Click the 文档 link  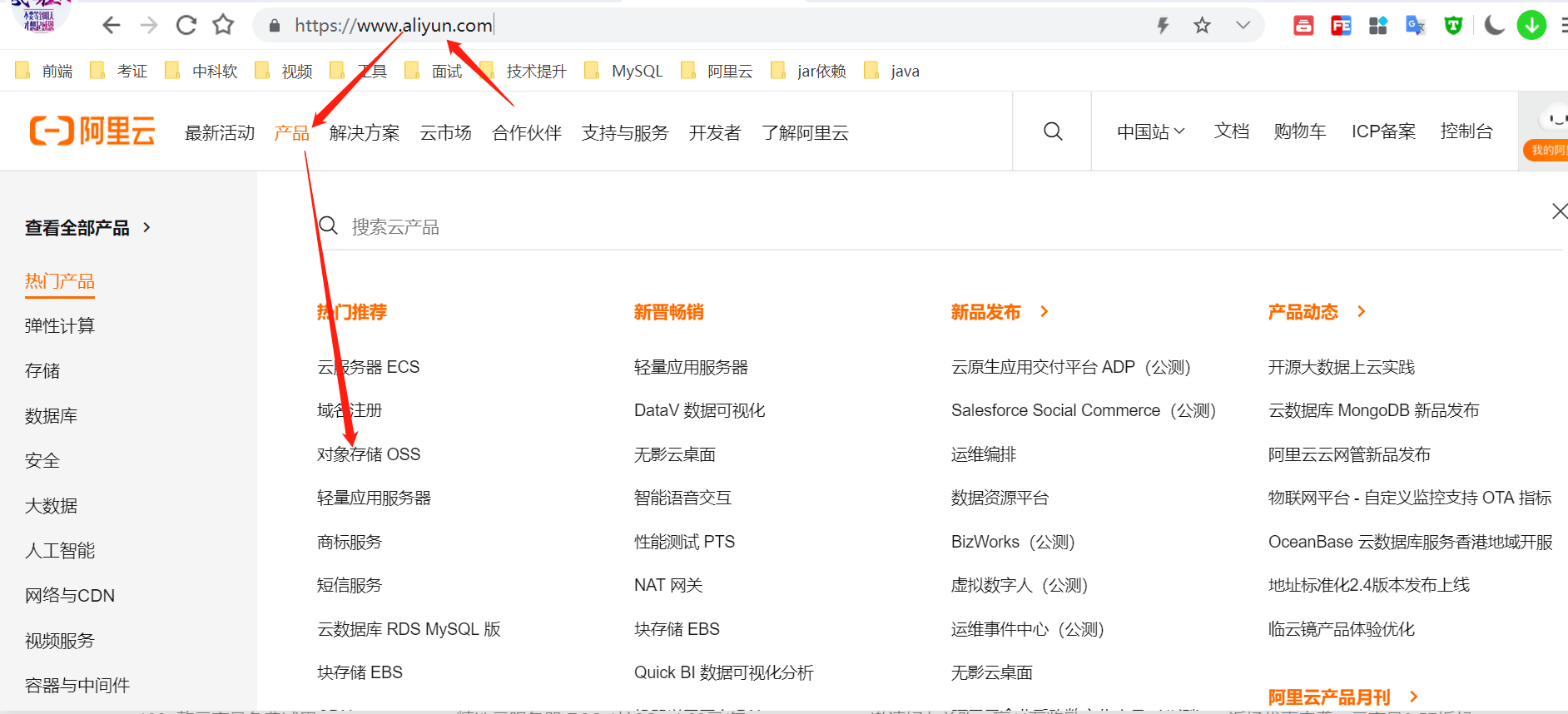1232,131
